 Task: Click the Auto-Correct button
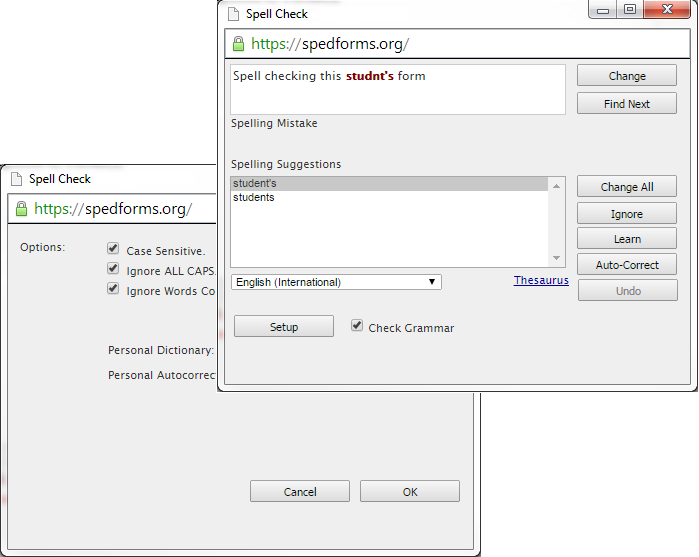(x=627, y=265)
